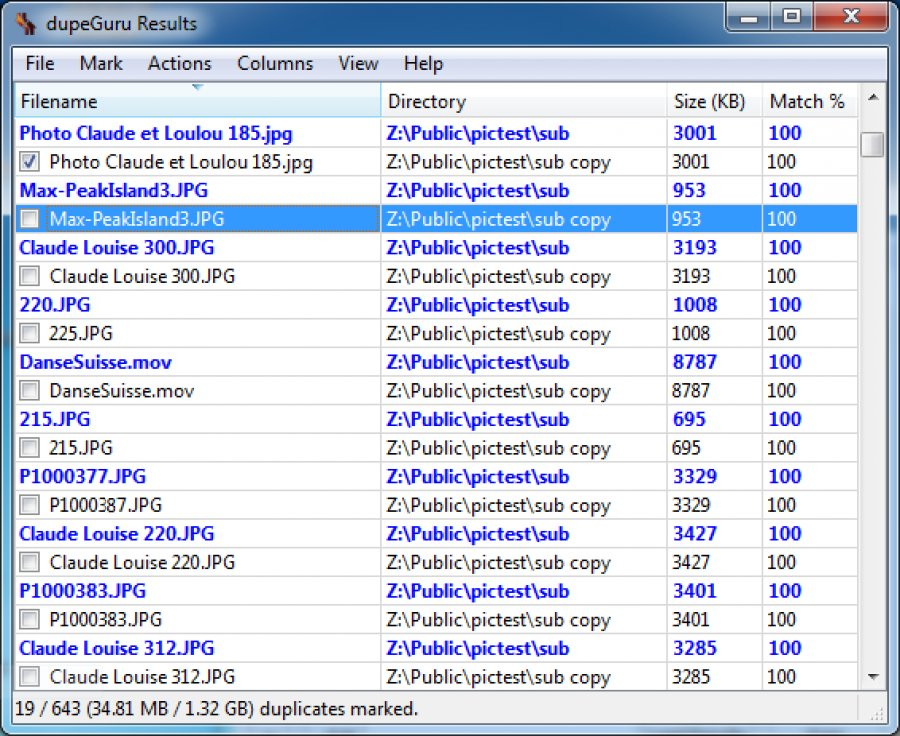
Task: Click the scrollbar up arrow
Action: point(873,99)
